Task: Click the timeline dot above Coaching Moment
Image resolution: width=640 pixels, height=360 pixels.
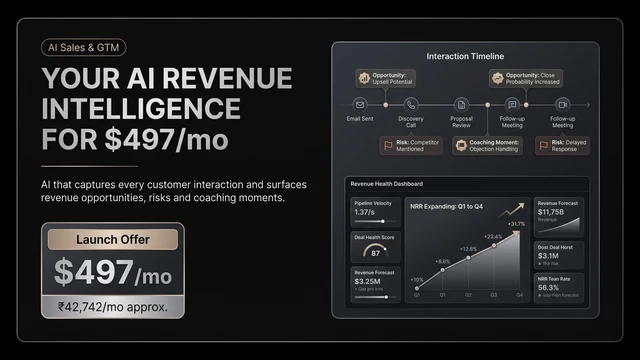Action: coord(487,105)
